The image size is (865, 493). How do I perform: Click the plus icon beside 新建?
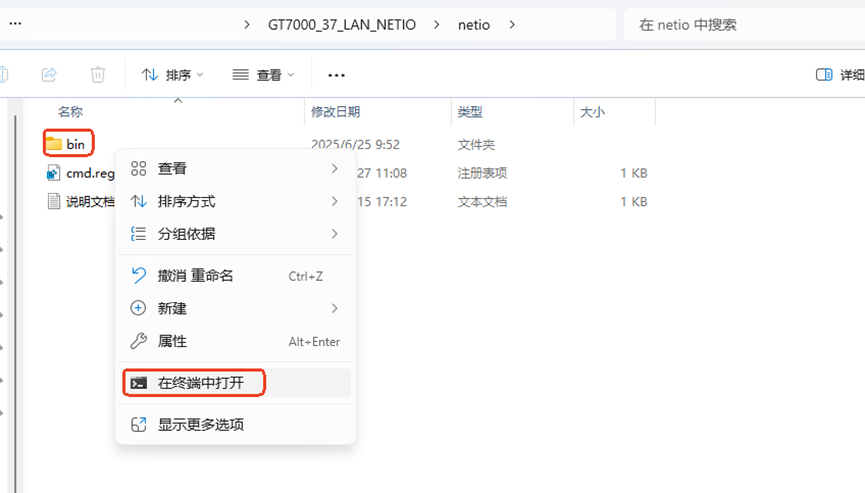click(138, 308)
